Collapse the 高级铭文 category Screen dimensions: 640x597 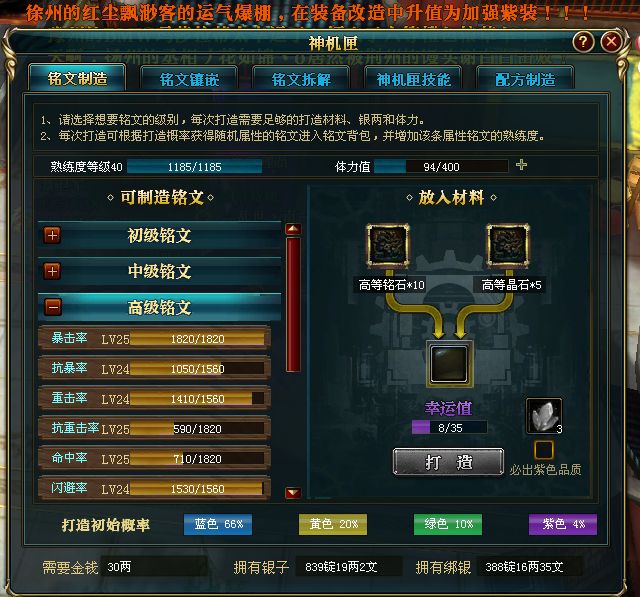point(53,307)
